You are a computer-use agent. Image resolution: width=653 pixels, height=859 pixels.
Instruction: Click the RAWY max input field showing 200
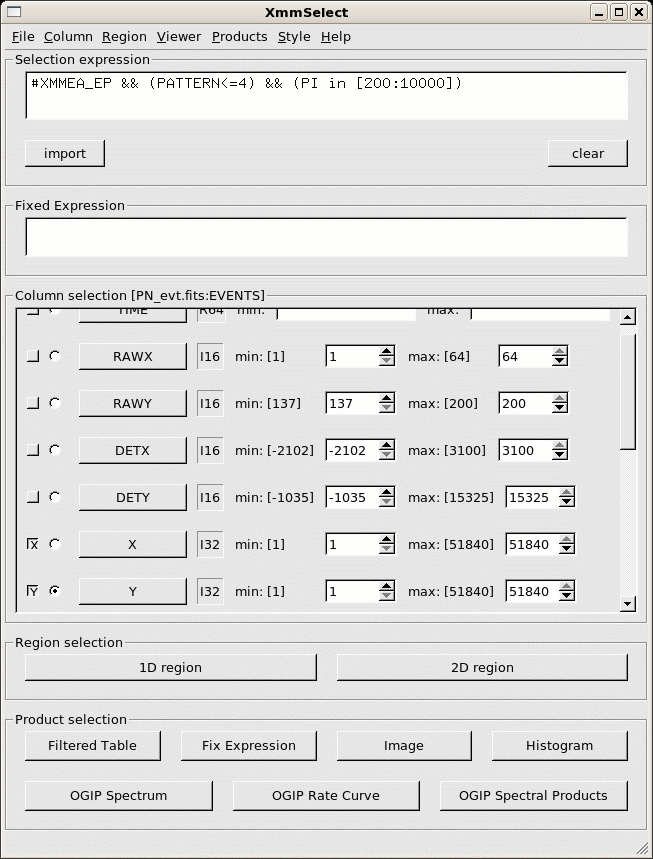(x=525, y=404)
